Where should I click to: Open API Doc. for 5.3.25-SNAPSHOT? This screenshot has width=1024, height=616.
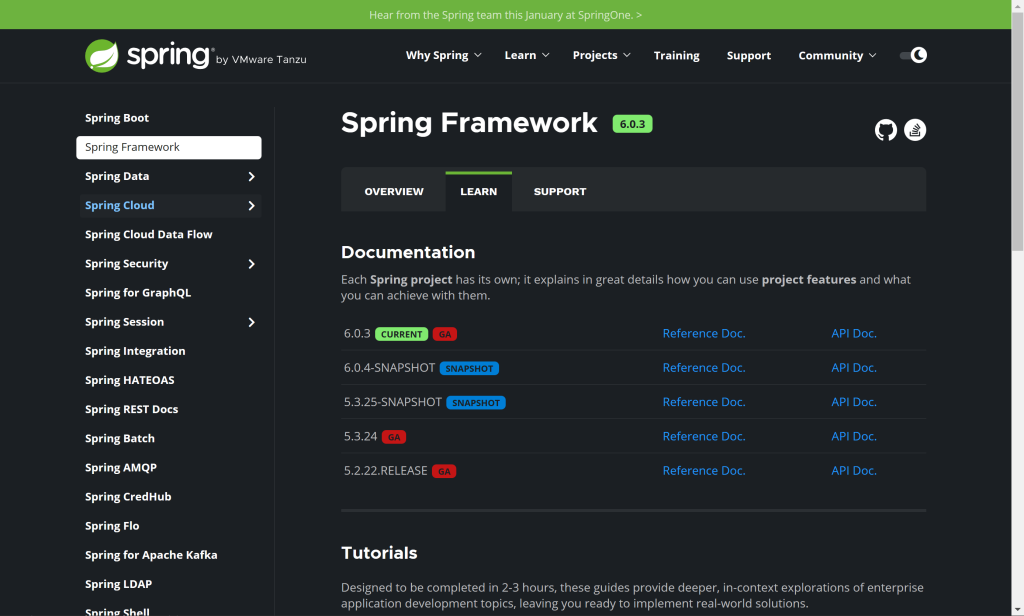coord(854,402)
